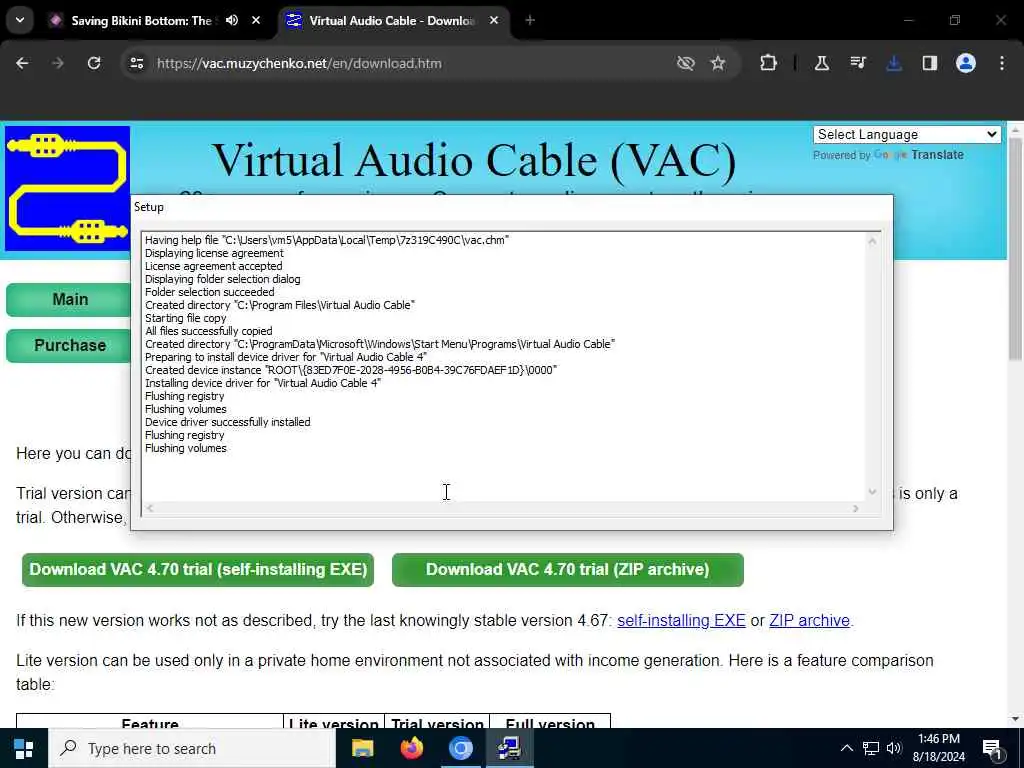Click the page vertical scrollbar thumb
Screen dimensions: 1024x768
pyautogui.click(x=1015, y=248)
